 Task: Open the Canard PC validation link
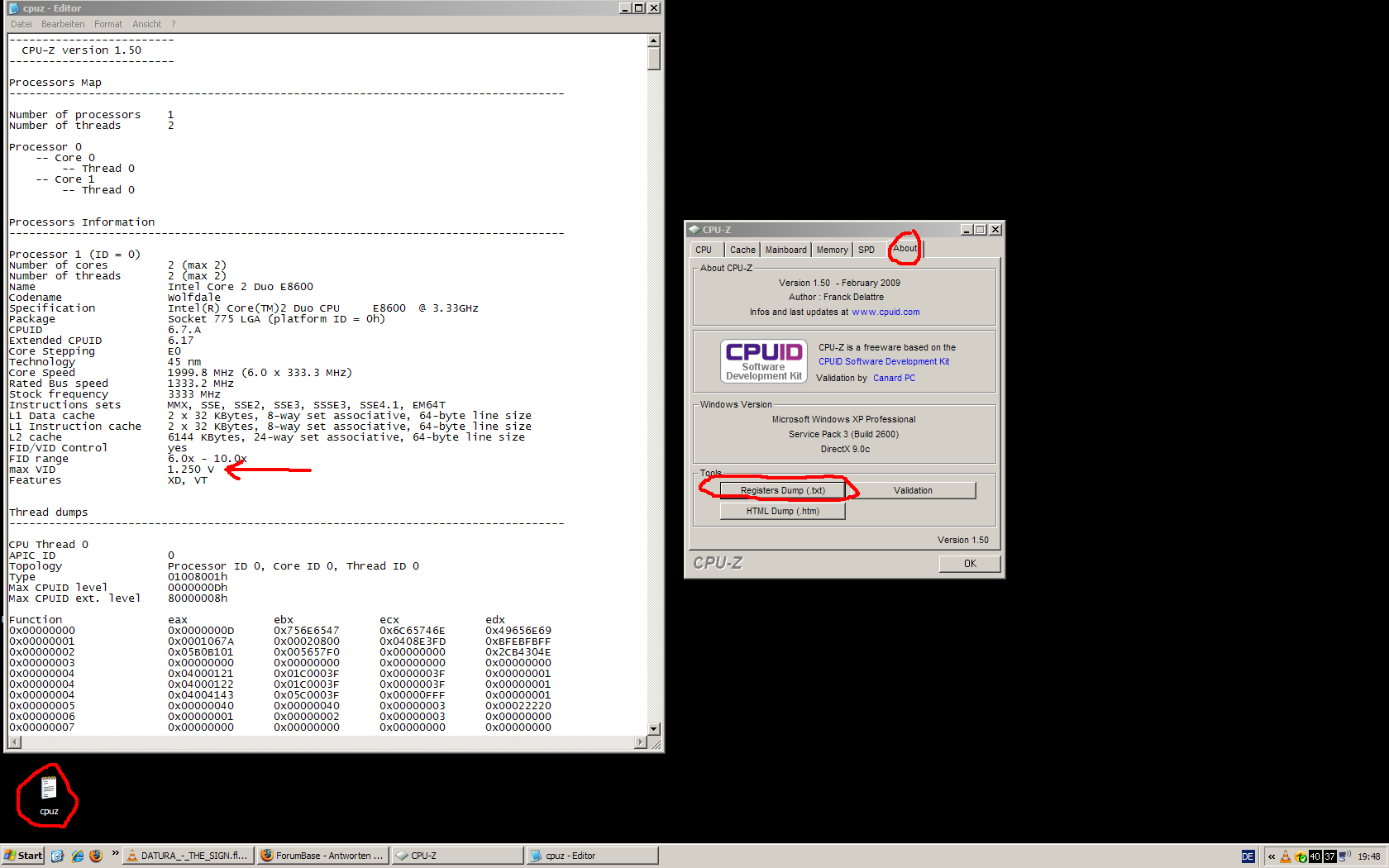point(894,379)
